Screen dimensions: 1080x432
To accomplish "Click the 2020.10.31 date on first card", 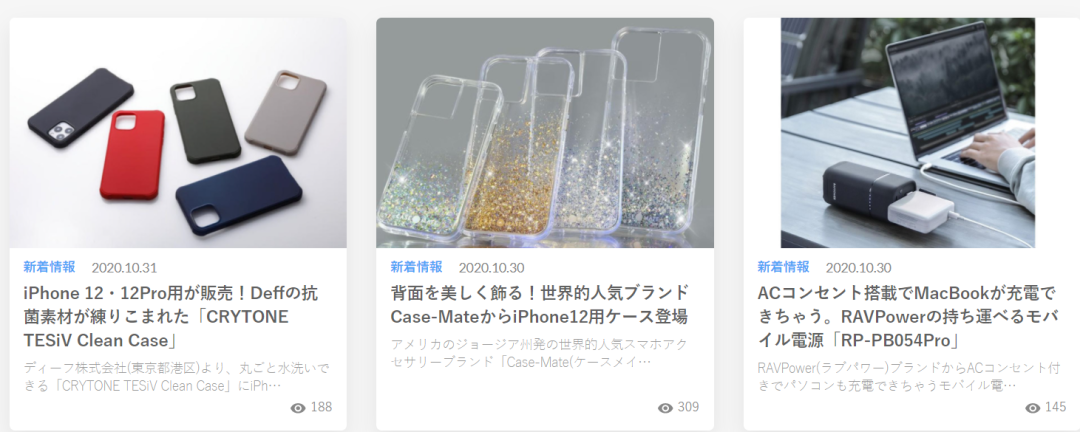I will coord(124,268).
